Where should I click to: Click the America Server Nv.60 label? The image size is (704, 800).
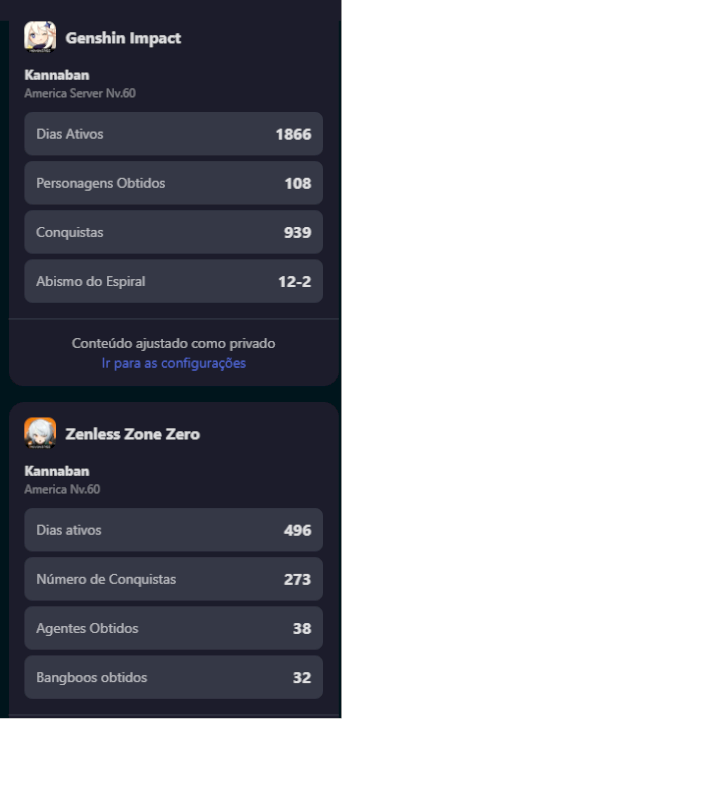pos(80,93)
